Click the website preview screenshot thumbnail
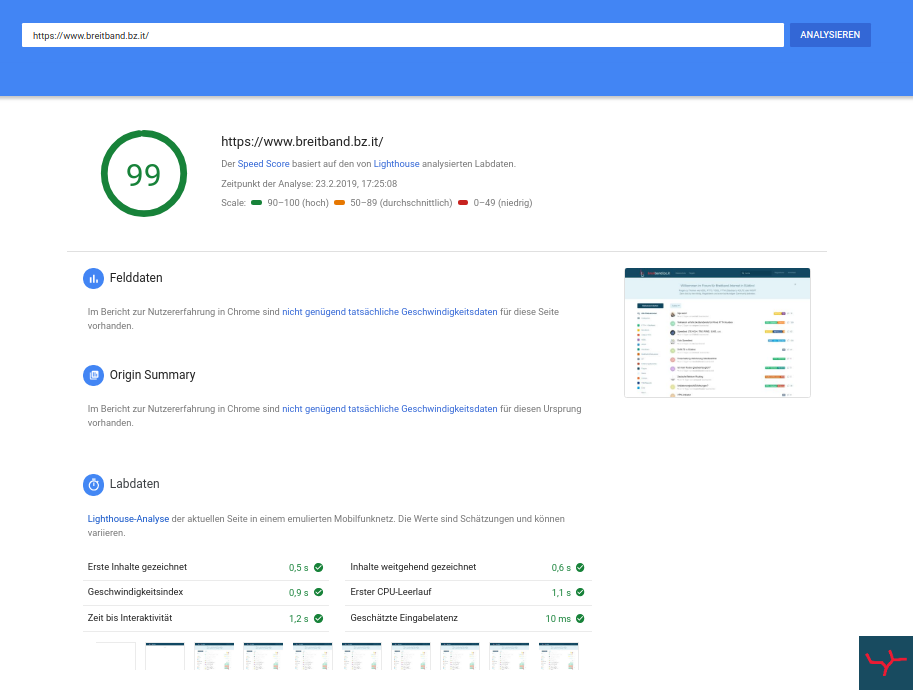This screenshot has width=913, height=690. pyautogui.click(x=717, y=333)
